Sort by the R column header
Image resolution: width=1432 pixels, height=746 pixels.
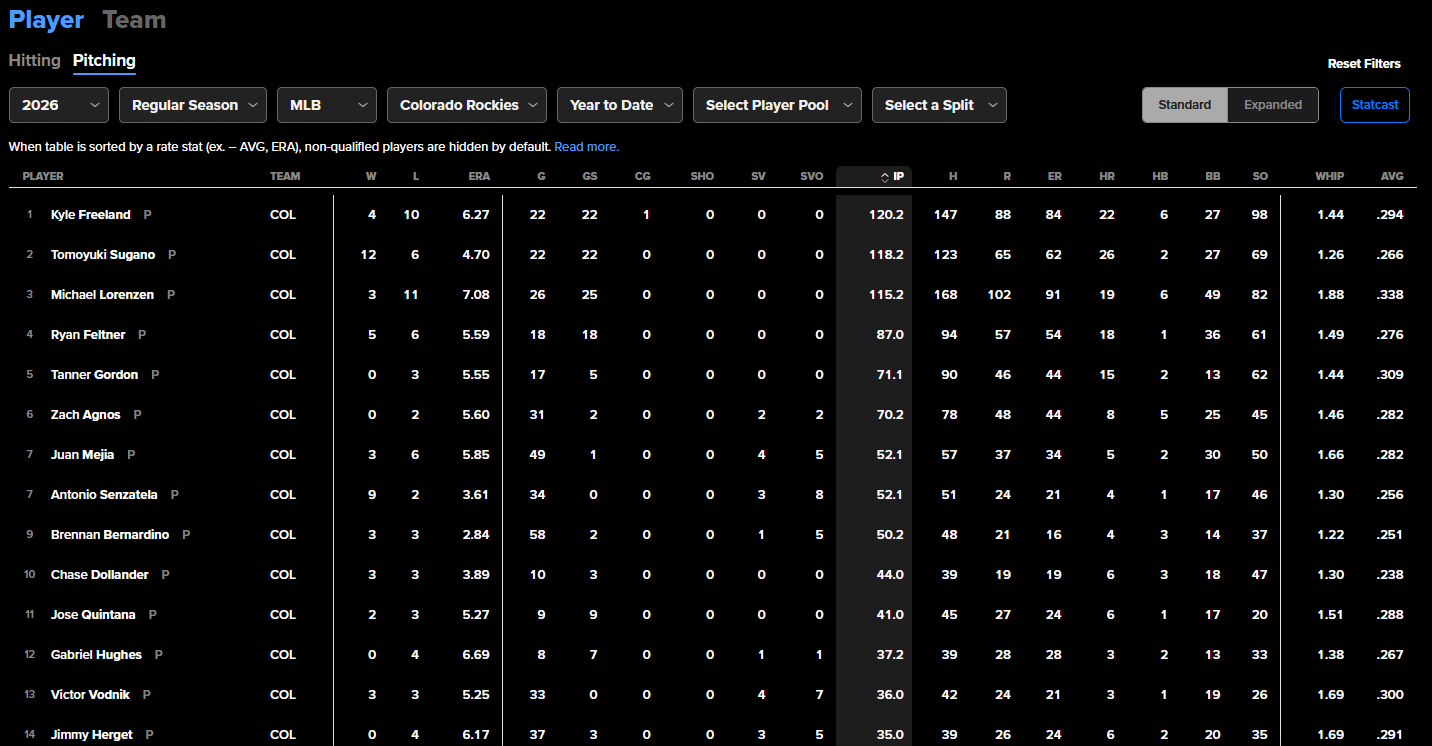click(x=1007, y=177)
